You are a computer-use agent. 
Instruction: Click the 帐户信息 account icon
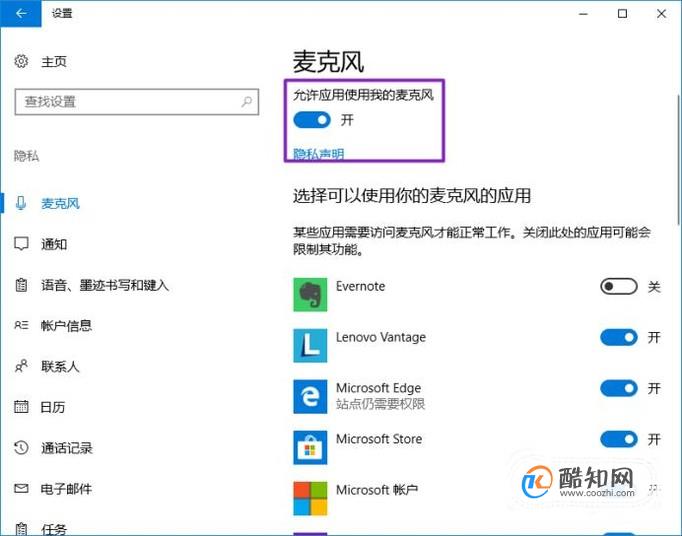[x=21, y=325]
